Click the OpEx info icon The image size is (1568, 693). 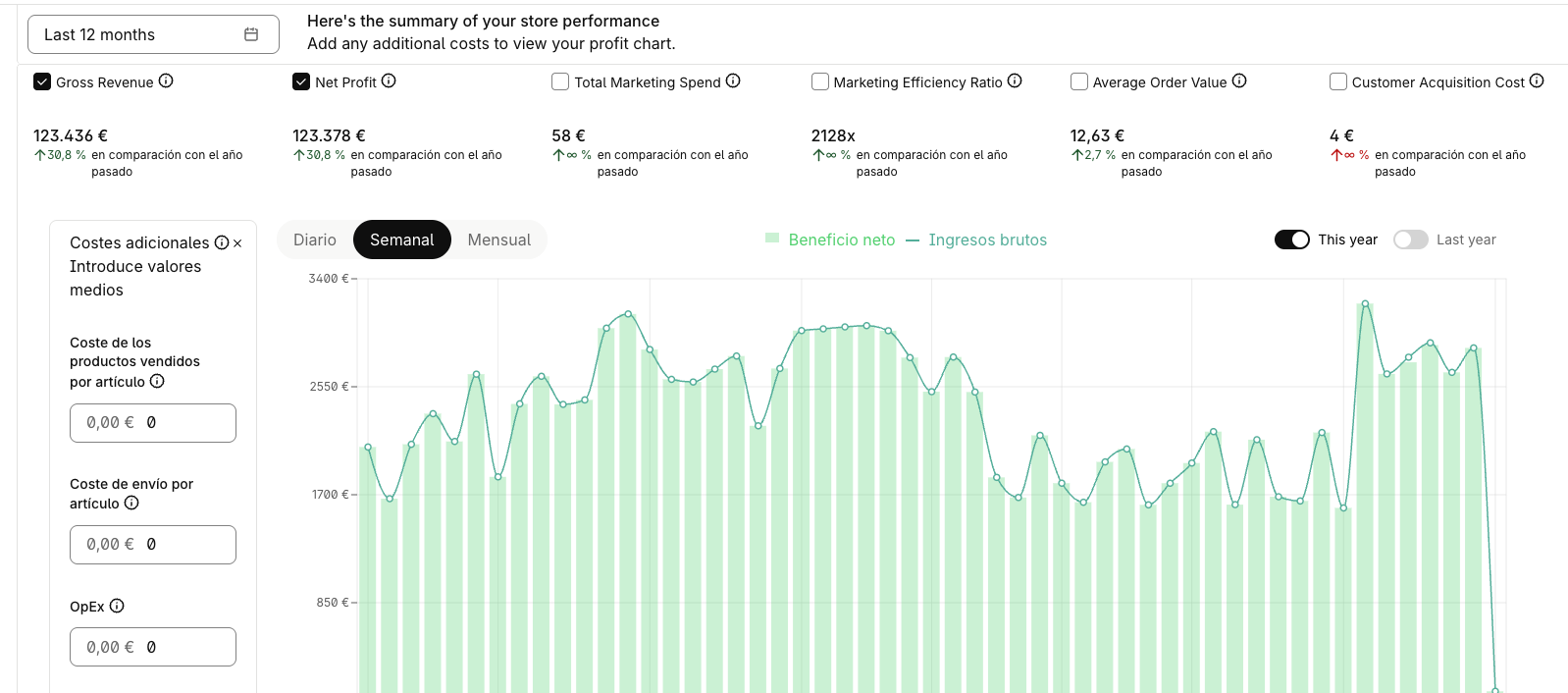point(117,606)
